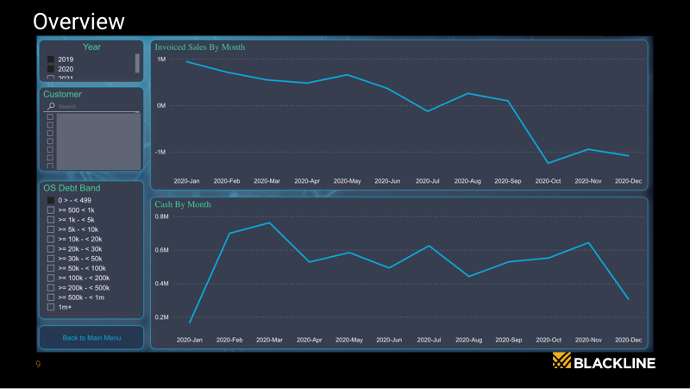Screen dimensions: 690x390
Task: Uncheck the 0 > - < 499 debt band
Action: tap(51, 200)
